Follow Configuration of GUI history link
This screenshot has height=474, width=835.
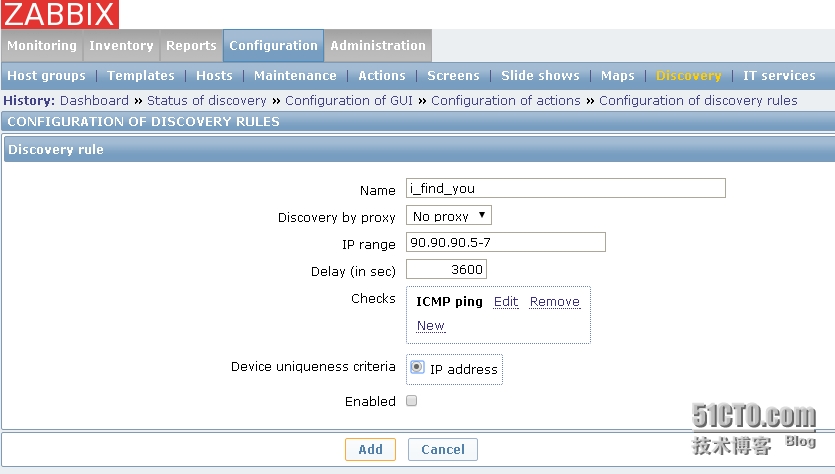[x=349, y=101]
